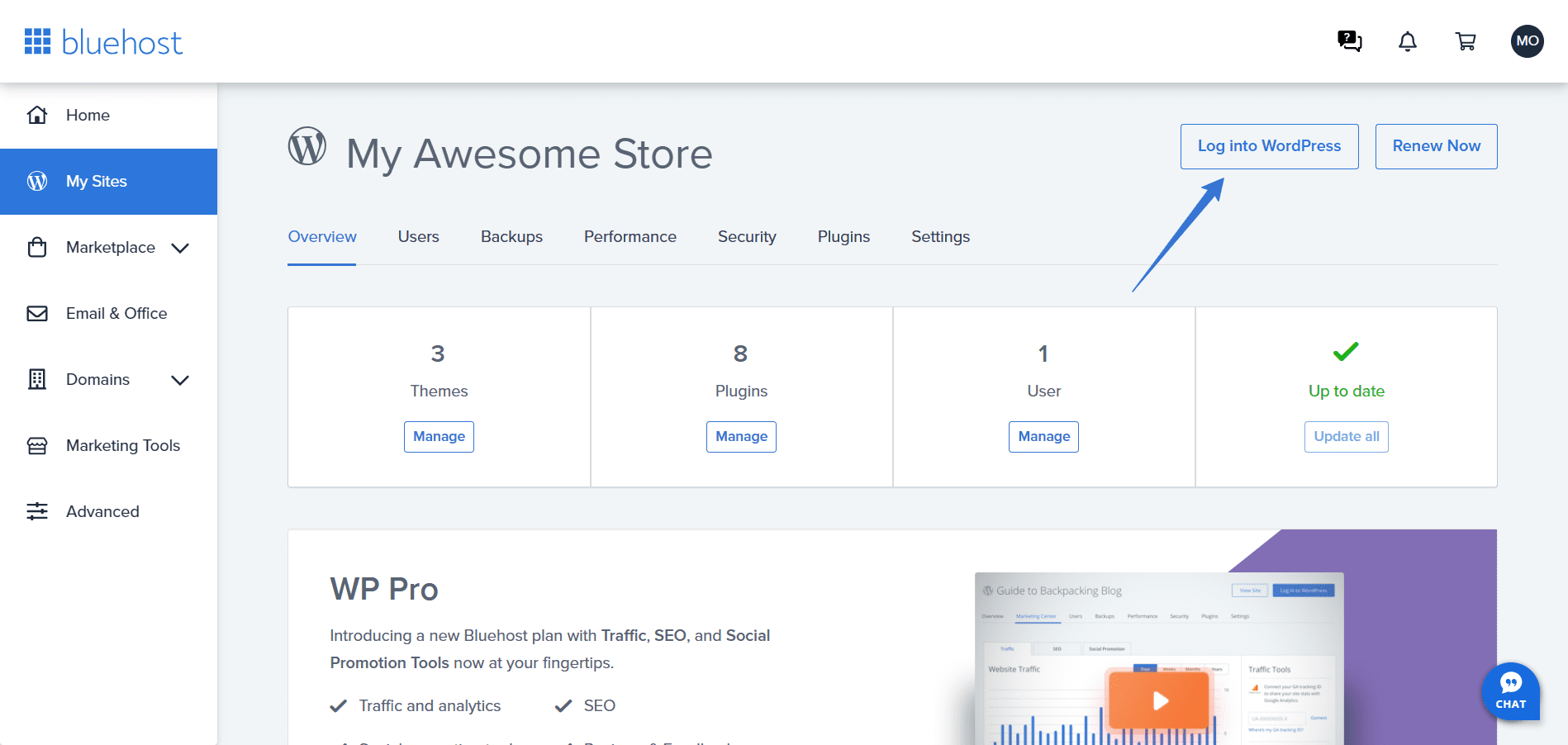Open the notifications bell
Viewport: 1568px width, 745px height.
1407,41
